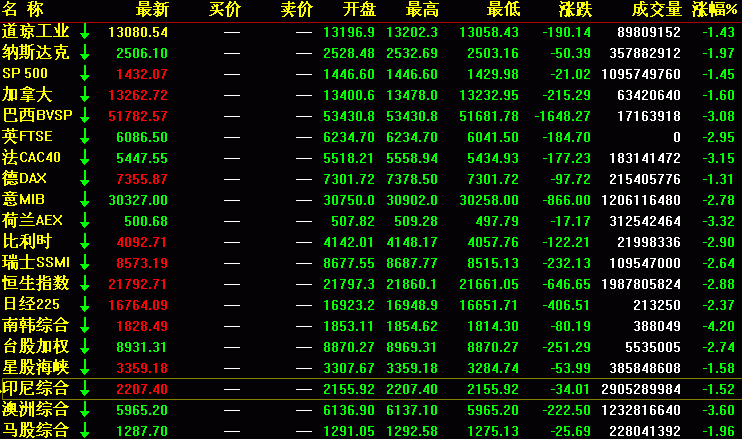
Task: Click the percent change -3.32
Action: pos(718,221)
